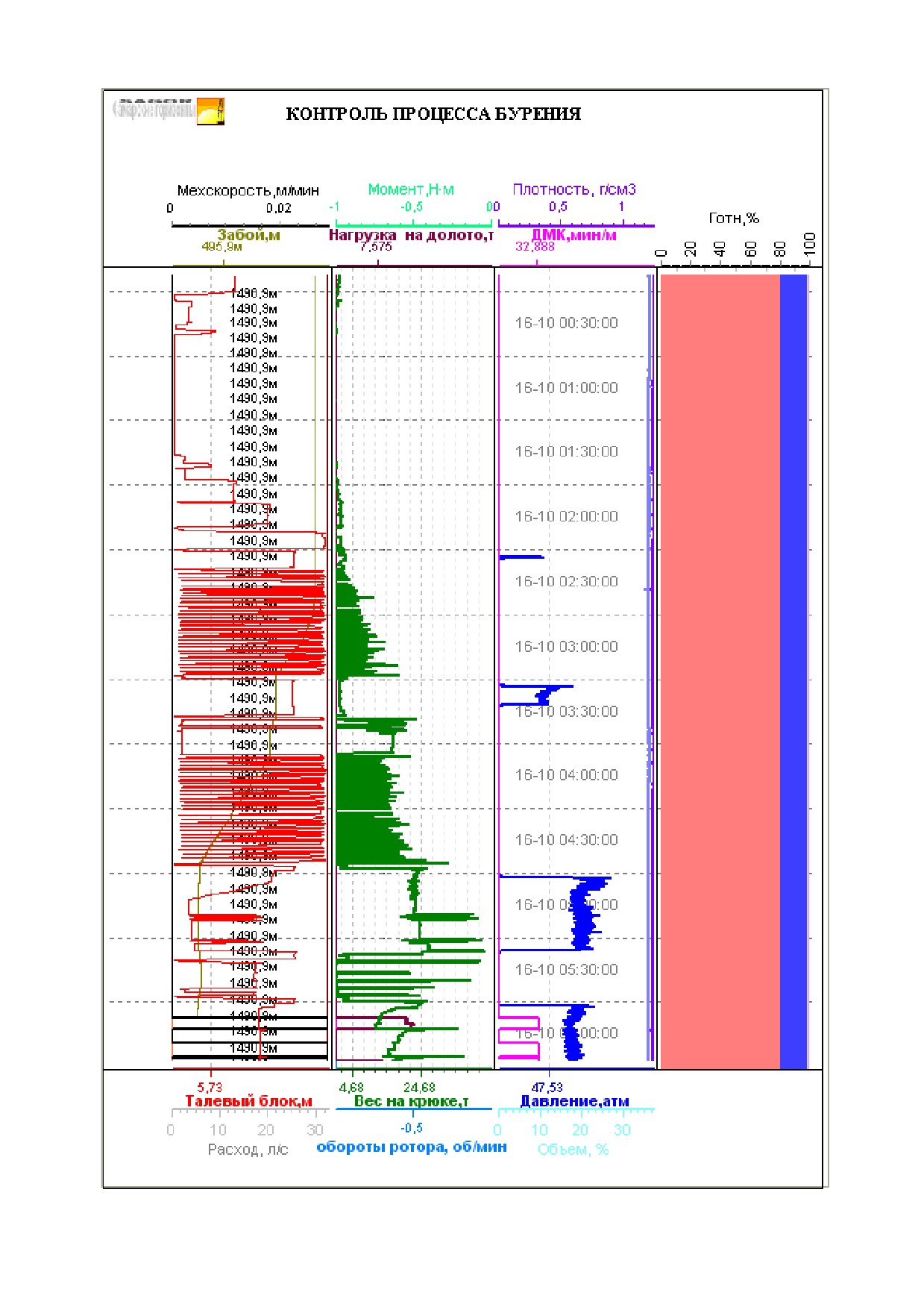Click timestamp '16-10 01:00:00'
The width and height of the screenshot is (924, 1307).
click(566, 388)
